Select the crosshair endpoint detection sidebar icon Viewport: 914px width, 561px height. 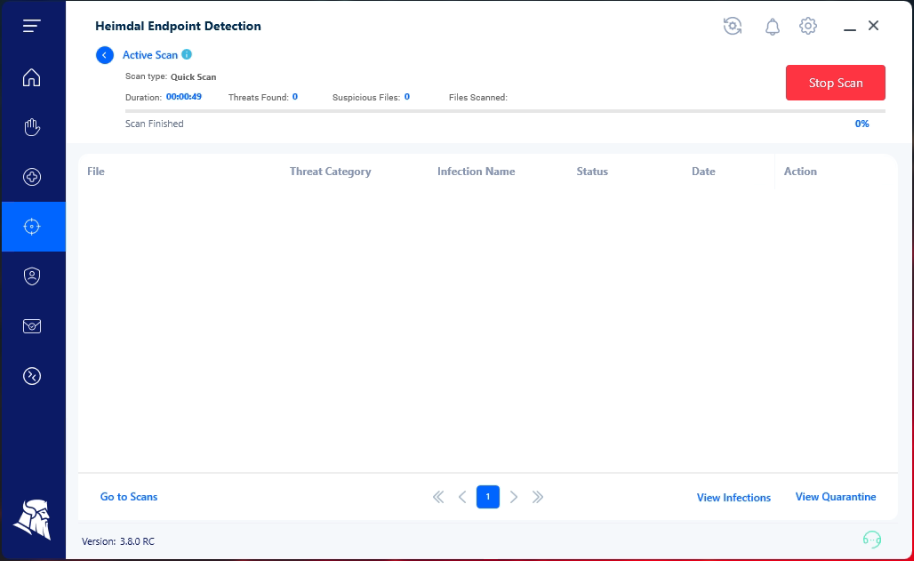[x=33, y=226]
